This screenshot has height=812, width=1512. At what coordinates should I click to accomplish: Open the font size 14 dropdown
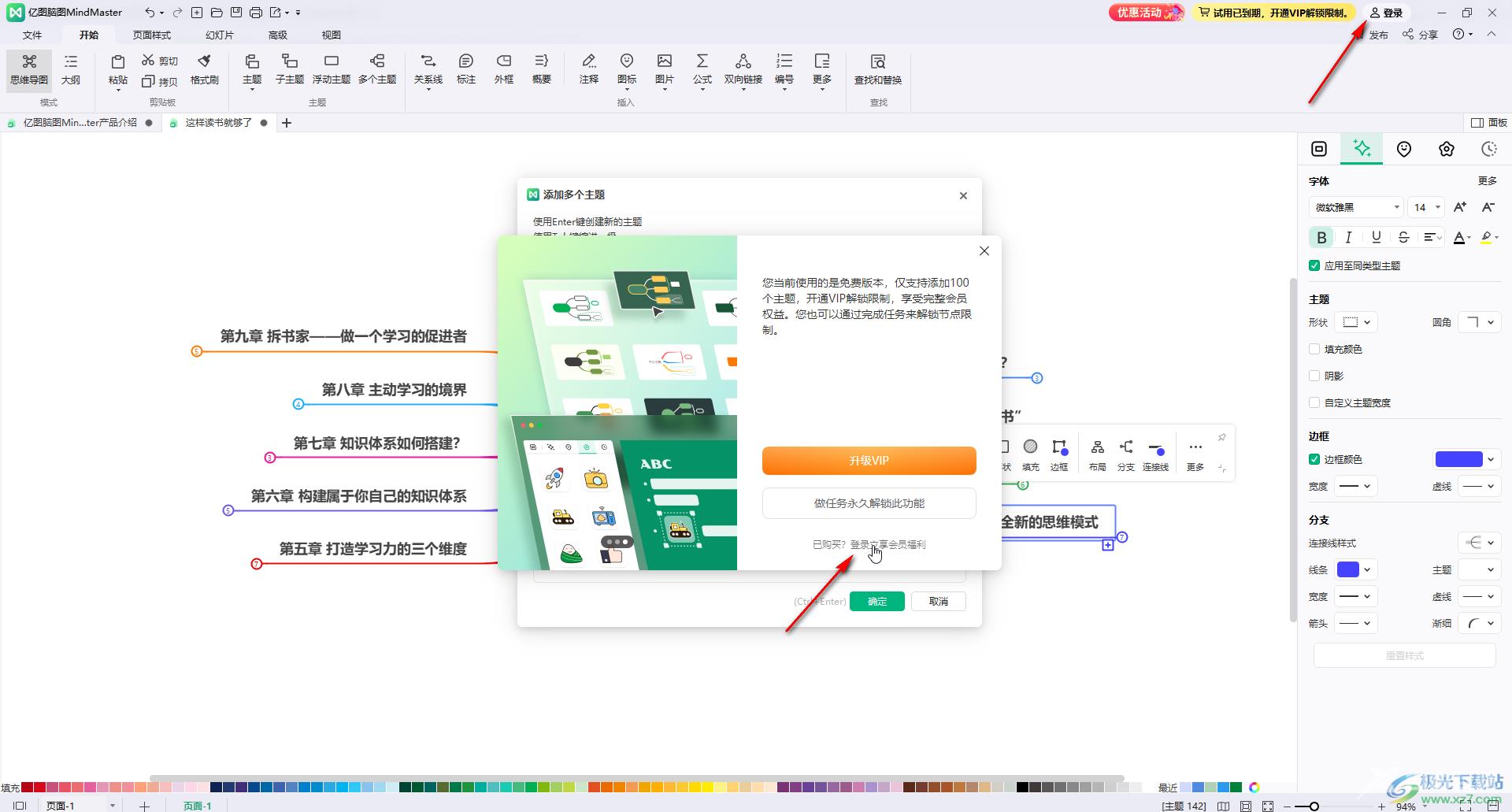(x=1426, y=207)
